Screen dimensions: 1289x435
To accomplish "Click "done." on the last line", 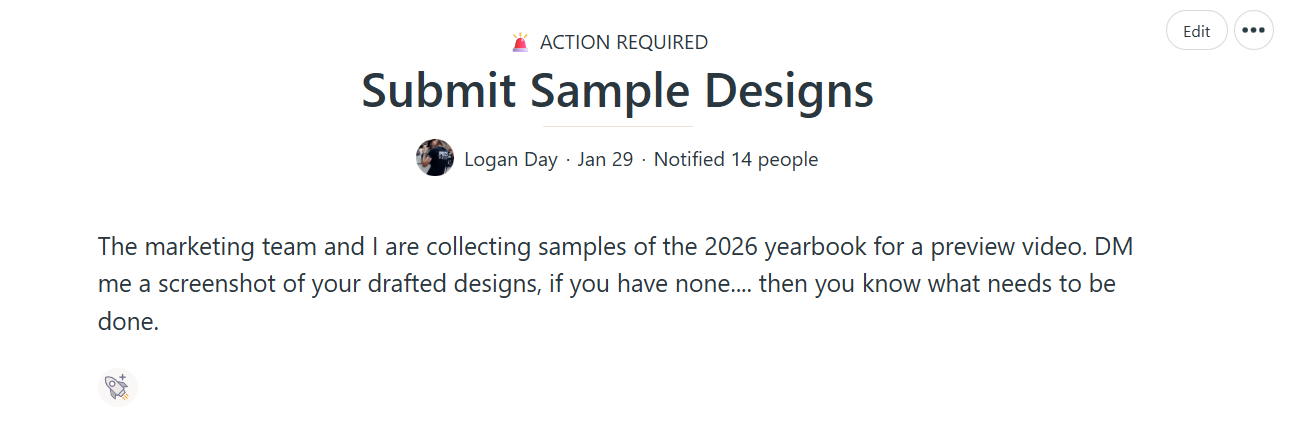I will click(128, 322).
